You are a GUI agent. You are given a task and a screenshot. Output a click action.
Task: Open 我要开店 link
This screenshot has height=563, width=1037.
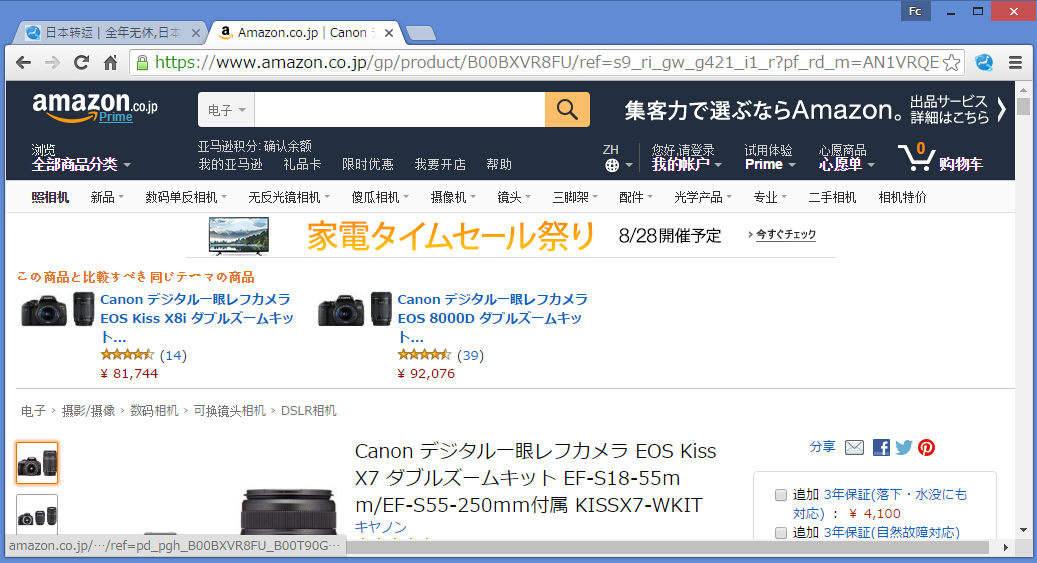pos(440,165)
